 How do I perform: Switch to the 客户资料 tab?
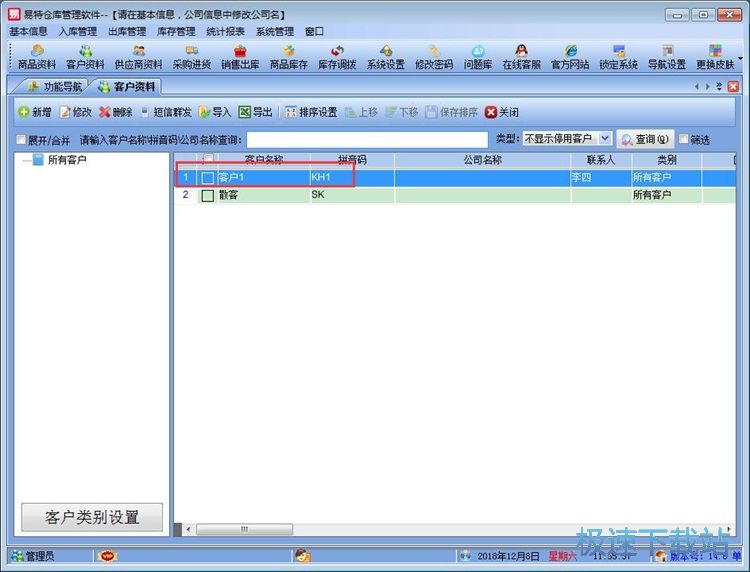[x=127, y=87]
